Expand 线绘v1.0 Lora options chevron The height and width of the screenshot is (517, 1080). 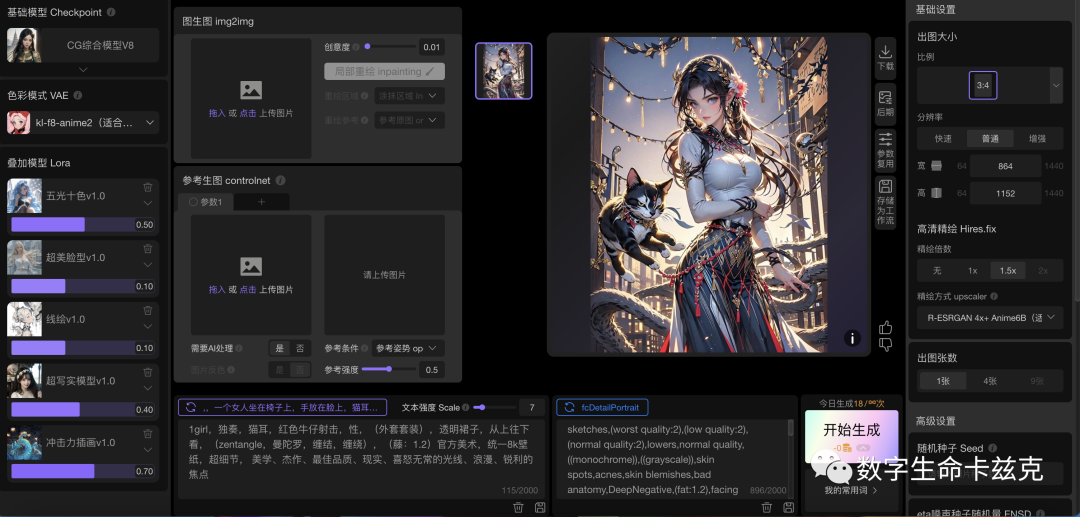(x=147, y=326)
